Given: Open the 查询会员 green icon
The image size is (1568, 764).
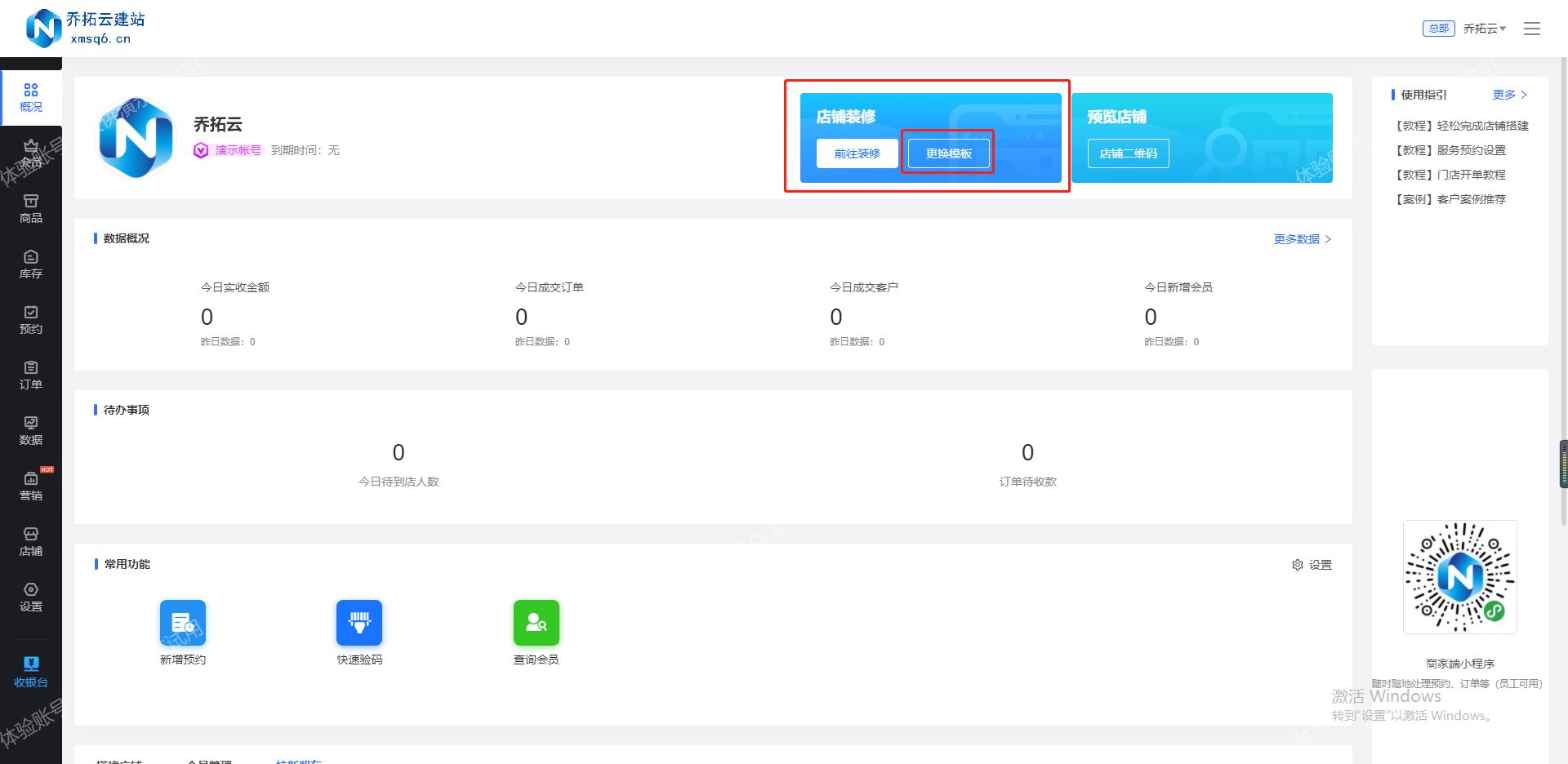Looking at the screenshot, I should click(536, 623).
